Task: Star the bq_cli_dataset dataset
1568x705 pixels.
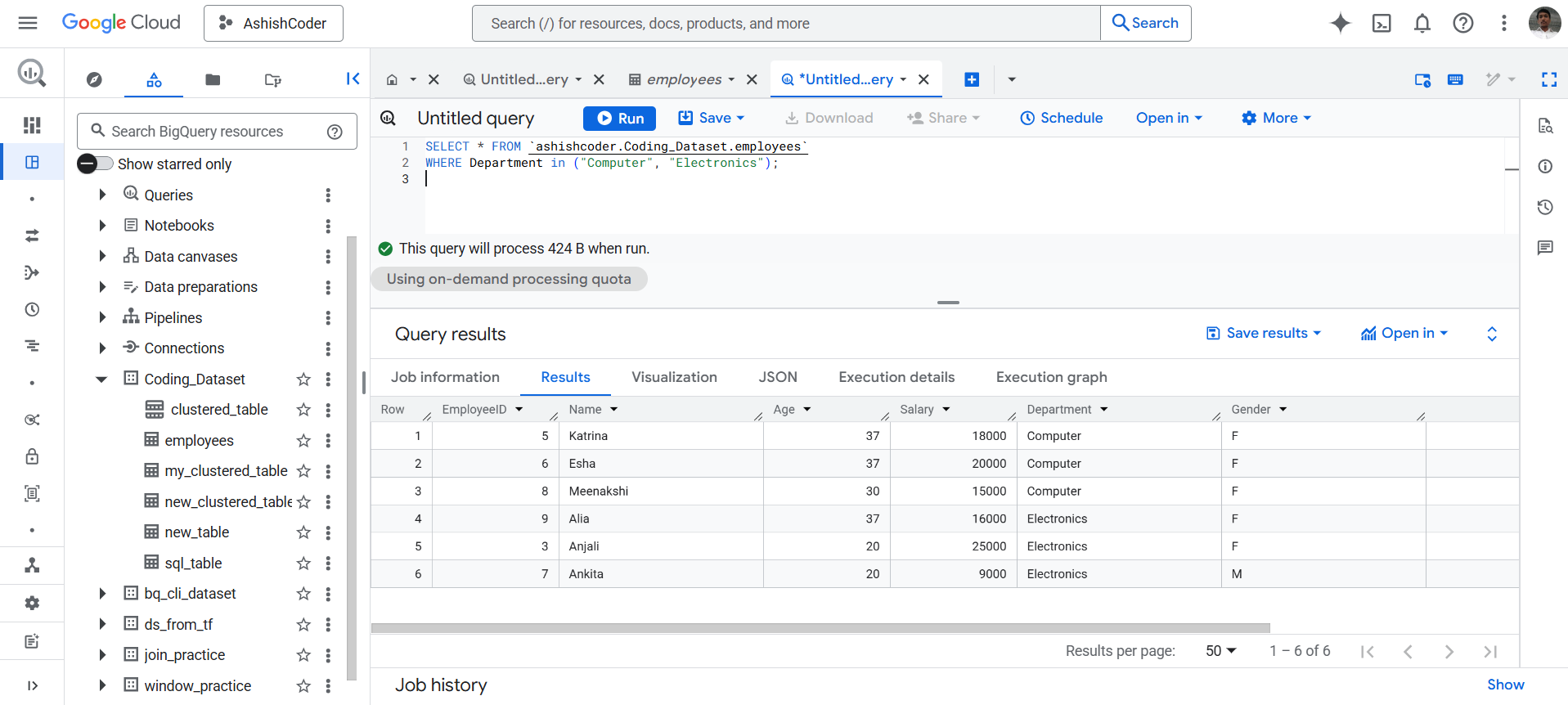Action: pos(303,594)
